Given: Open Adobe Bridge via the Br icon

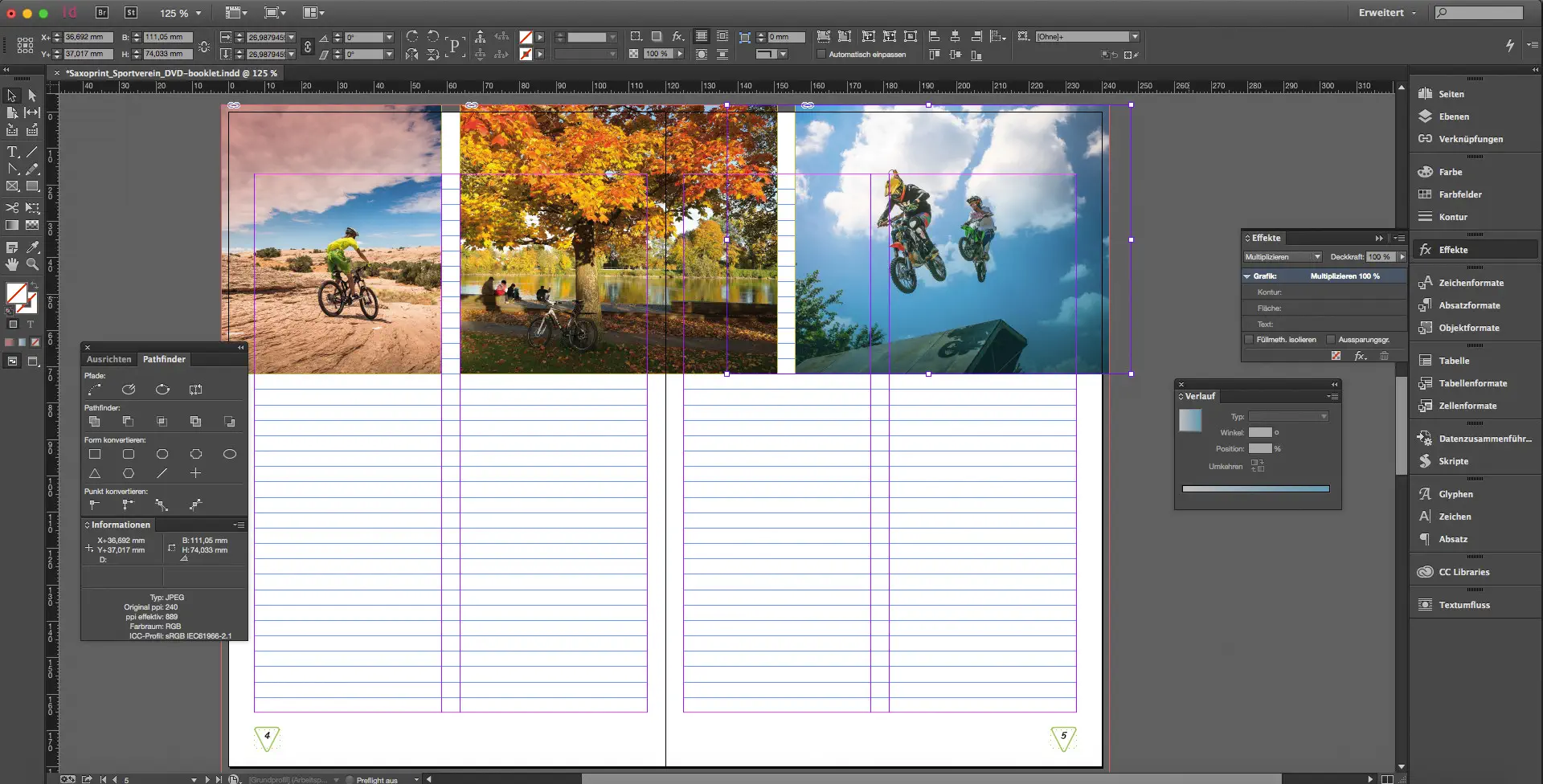Looking at the screenshot, I should (x=102, y=13).
